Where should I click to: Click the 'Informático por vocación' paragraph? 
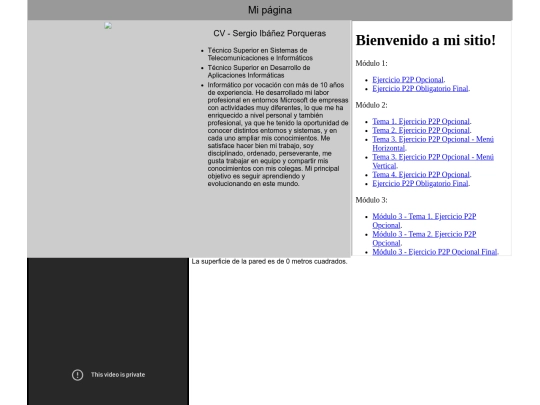[x=278, y=134]
